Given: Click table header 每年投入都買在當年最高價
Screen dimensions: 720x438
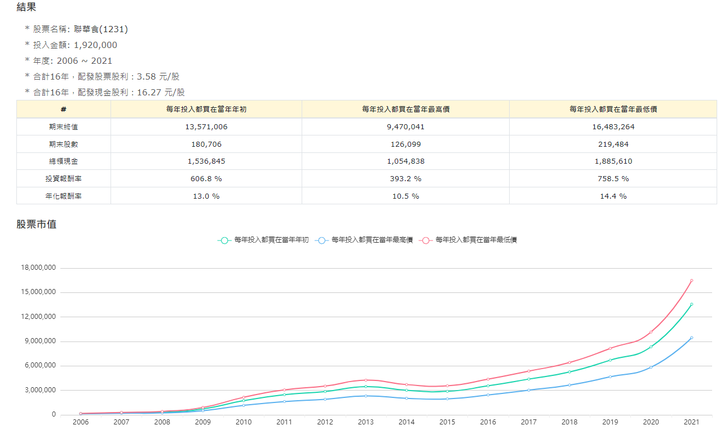Looking at the screenshot, I should click(405, 109).
